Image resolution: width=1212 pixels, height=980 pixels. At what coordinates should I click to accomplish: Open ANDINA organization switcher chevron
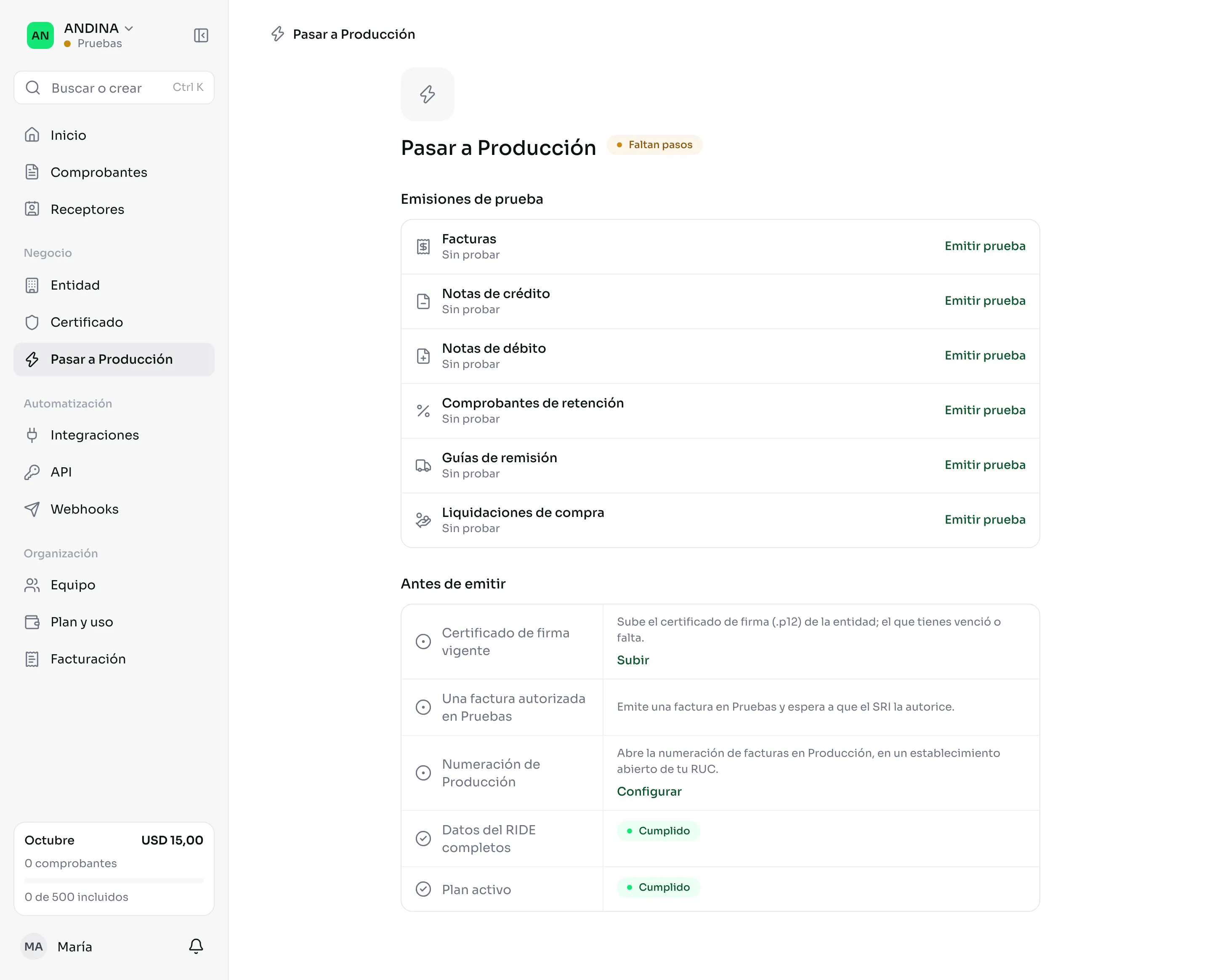(129, 28)
